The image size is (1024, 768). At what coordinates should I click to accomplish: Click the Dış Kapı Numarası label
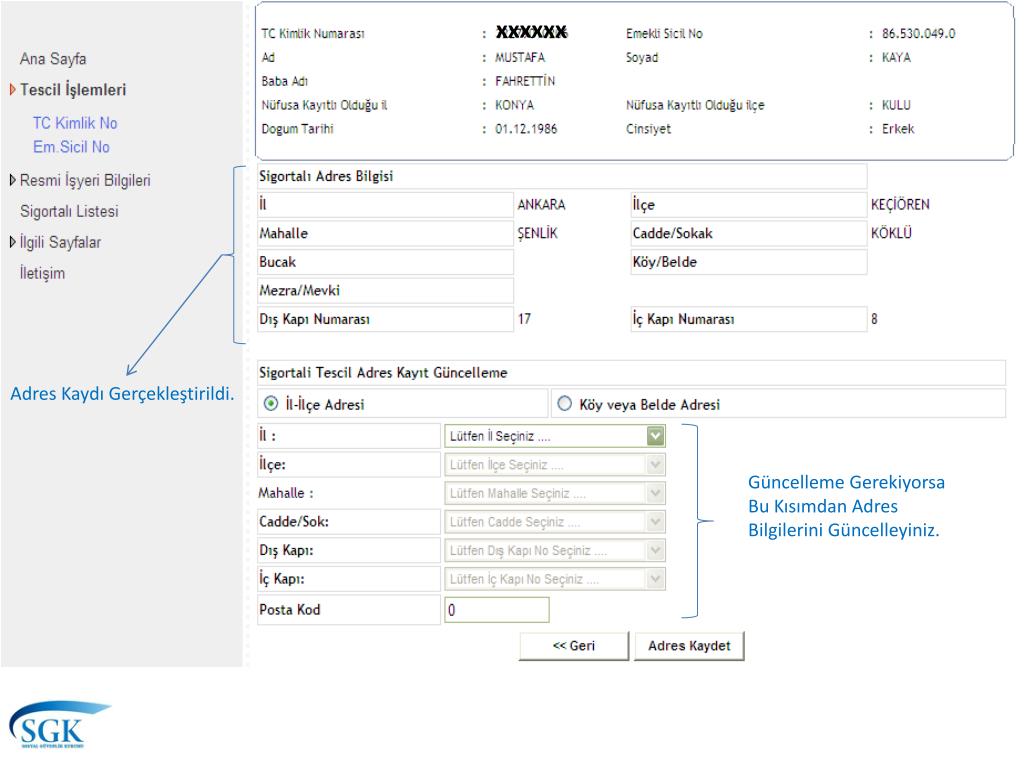click(314, 319)
